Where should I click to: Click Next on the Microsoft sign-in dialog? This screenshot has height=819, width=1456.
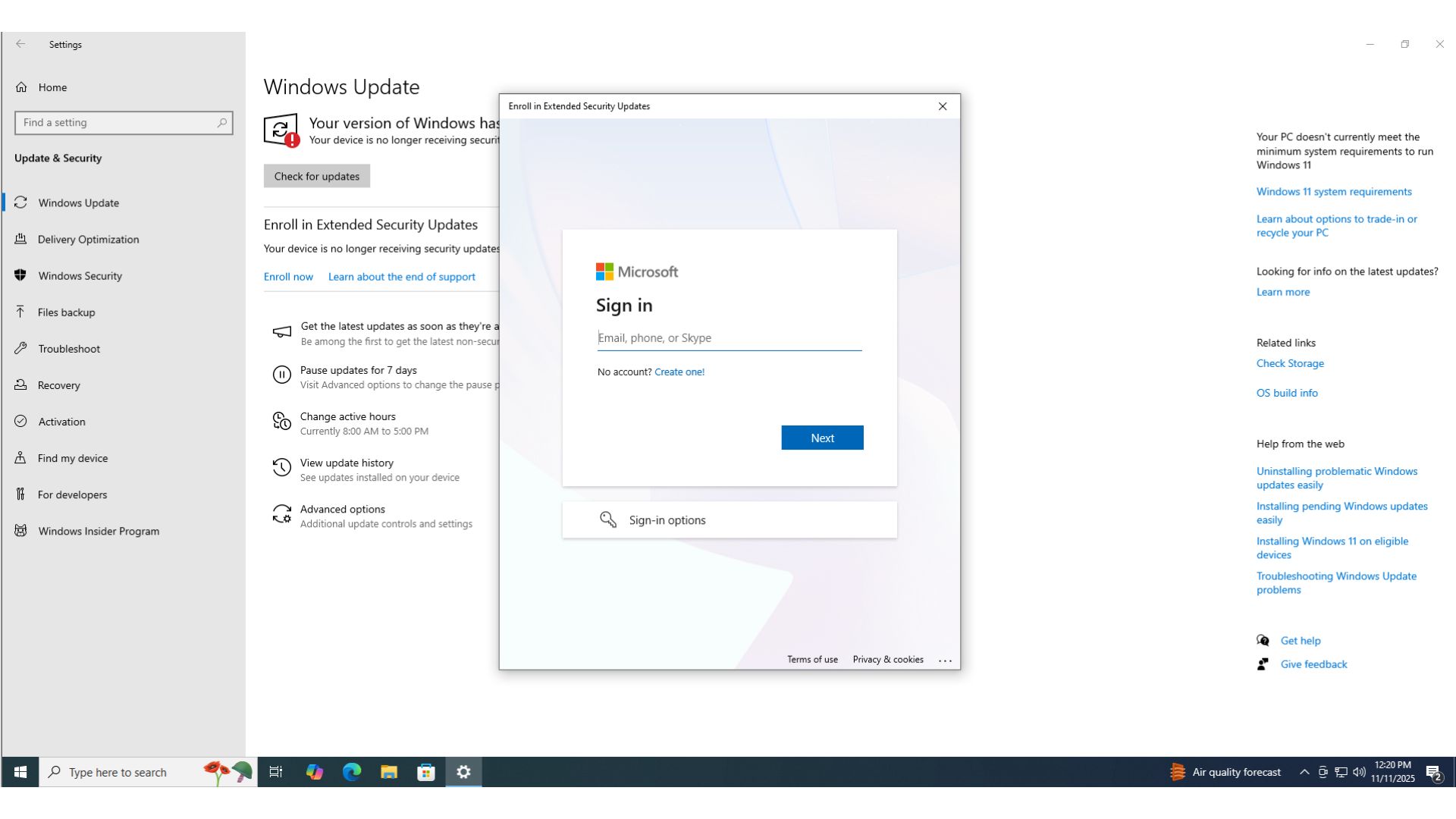(822, 438)
